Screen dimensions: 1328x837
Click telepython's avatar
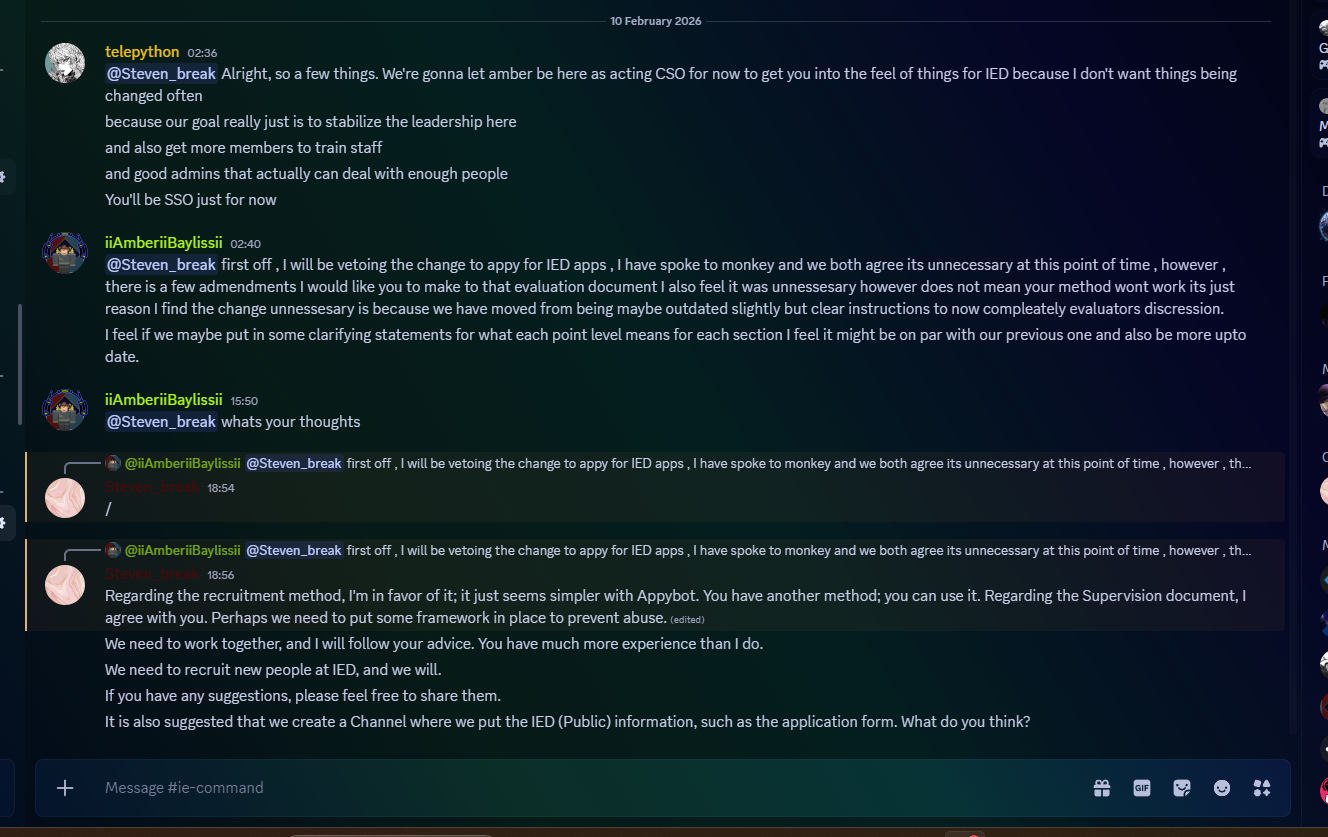click(65, 63)
